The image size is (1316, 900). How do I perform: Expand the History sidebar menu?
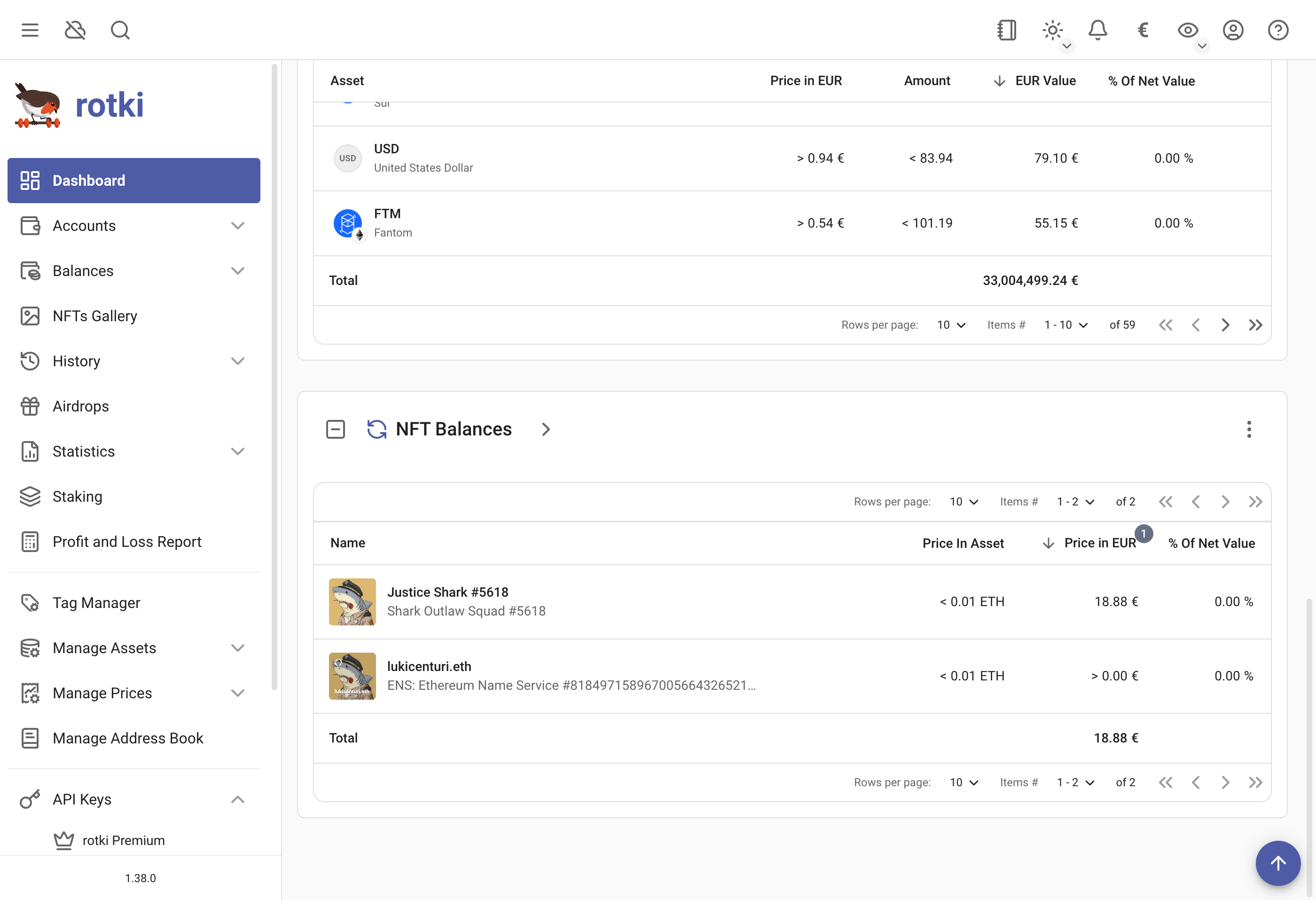[x=133, y=361]
